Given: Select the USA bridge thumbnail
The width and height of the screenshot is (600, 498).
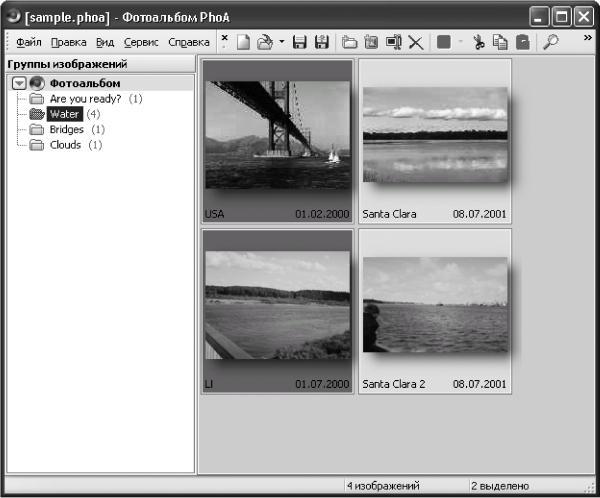Looking at the screenshot, I should coord(277,141).
